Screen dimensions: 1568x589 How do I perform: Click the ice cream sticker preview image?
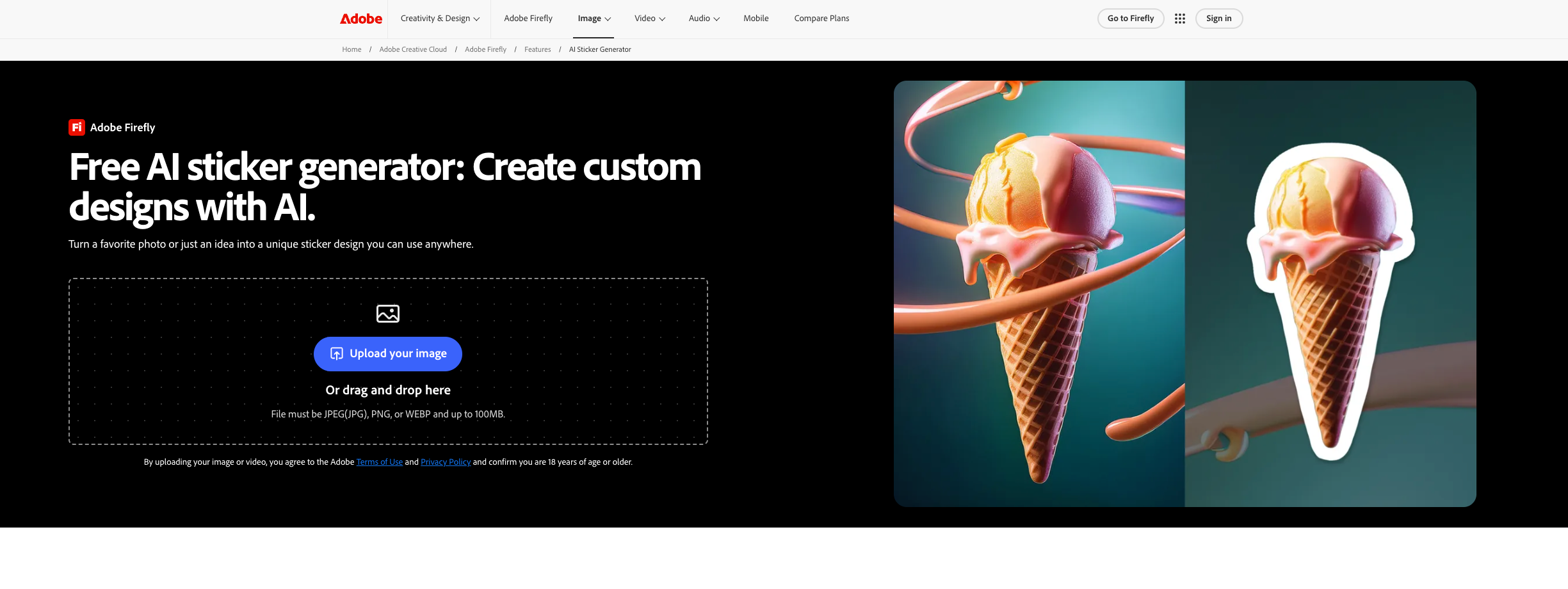pyautogui.click(x=1185, y=294)
